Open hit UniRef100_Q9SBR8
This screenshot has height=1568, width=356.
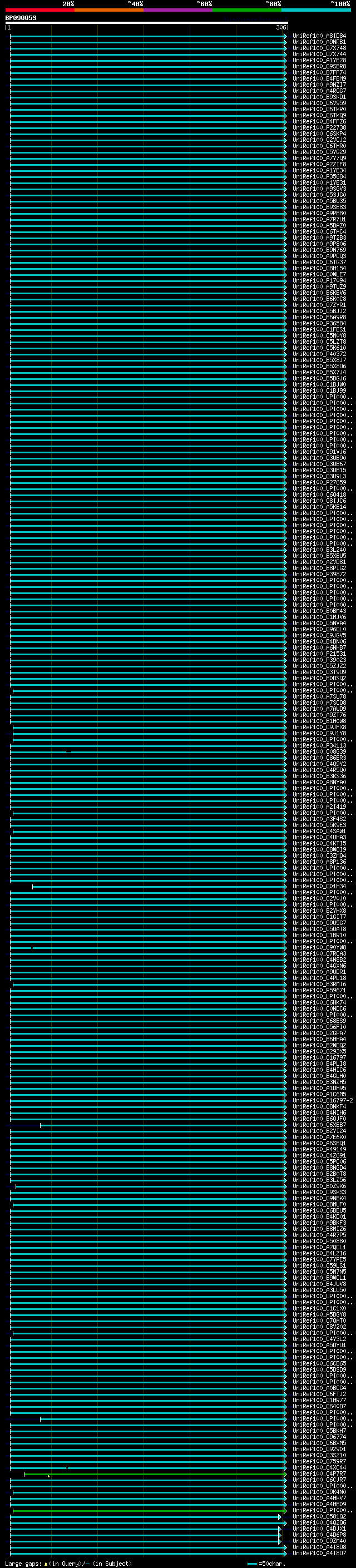(x=319, y=66)
